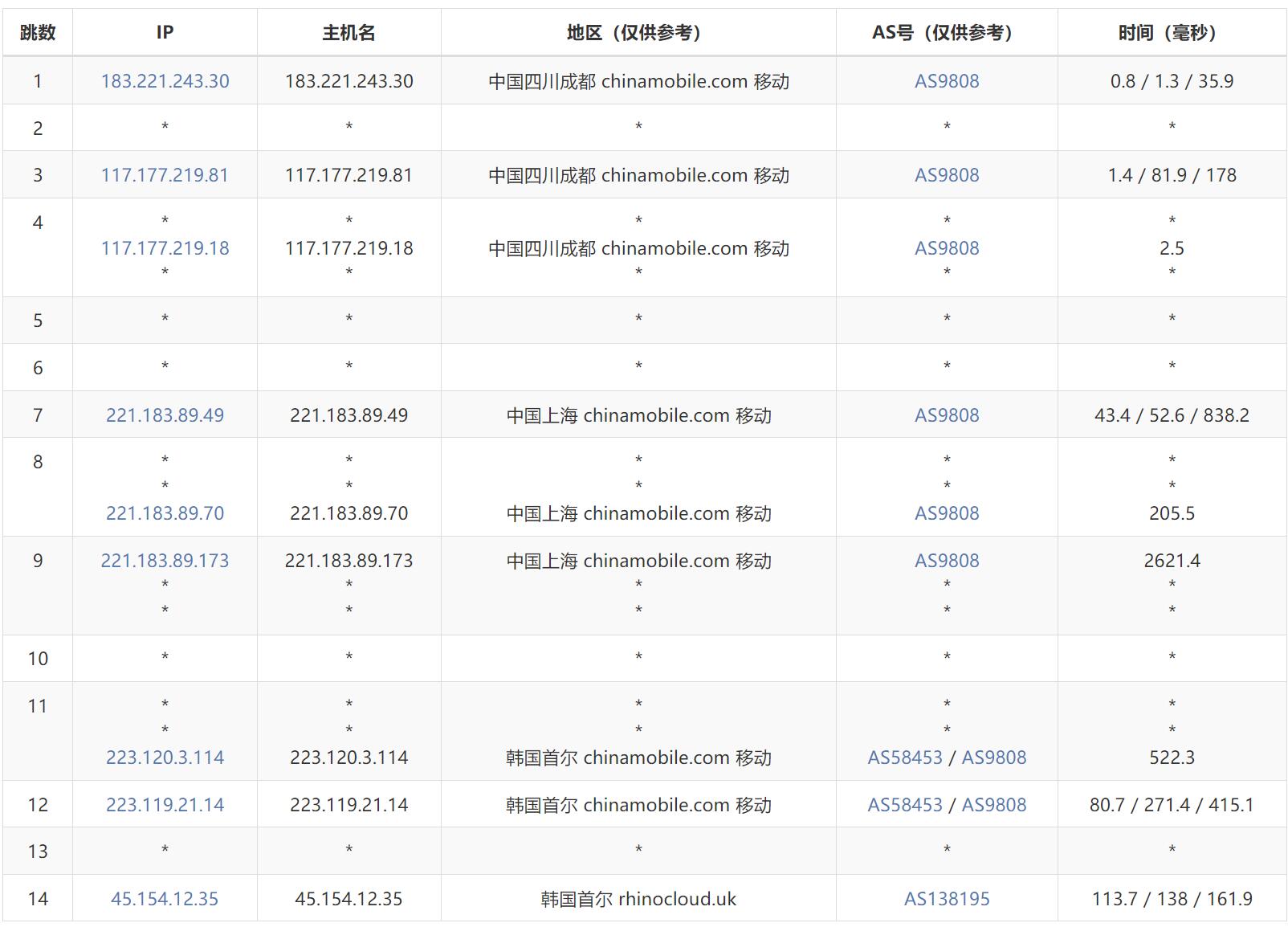Open IP link 45.154.12.35
The width and height of the screenshot is (1288, 927).
point(165,899)
